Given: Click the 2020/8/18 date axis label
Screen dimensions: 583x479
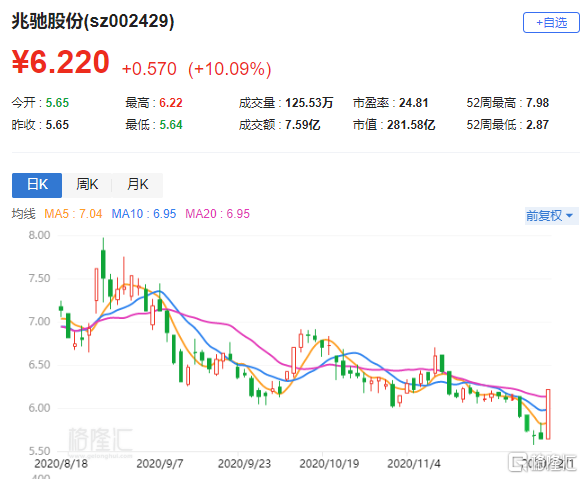Looking at the screenshot, I should pyautogui.click(x=61, y=464).
